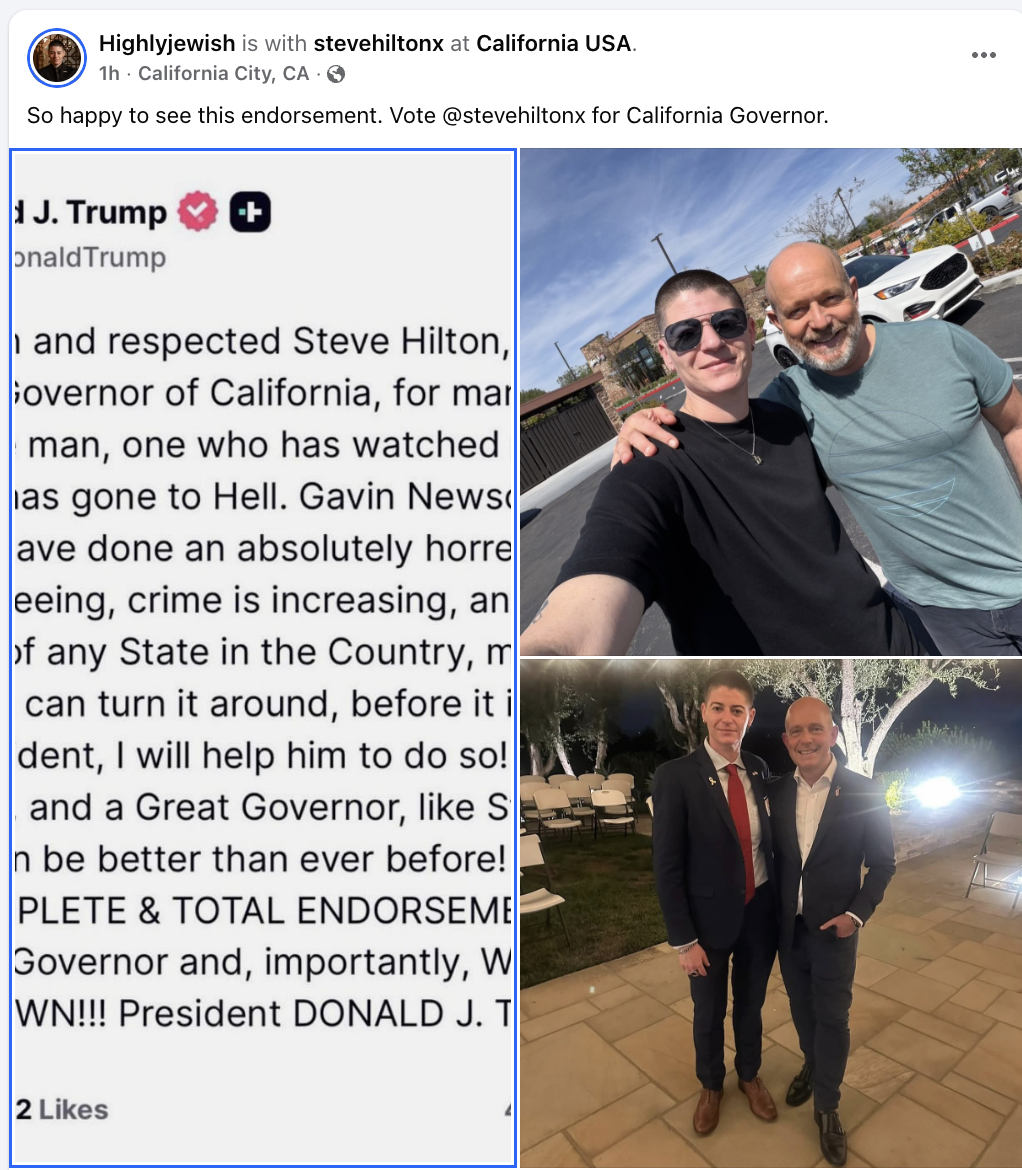This screenshot has width=1022, height=1170.
Task: Click the 1h post timestamp
Action: coord(109,74)
